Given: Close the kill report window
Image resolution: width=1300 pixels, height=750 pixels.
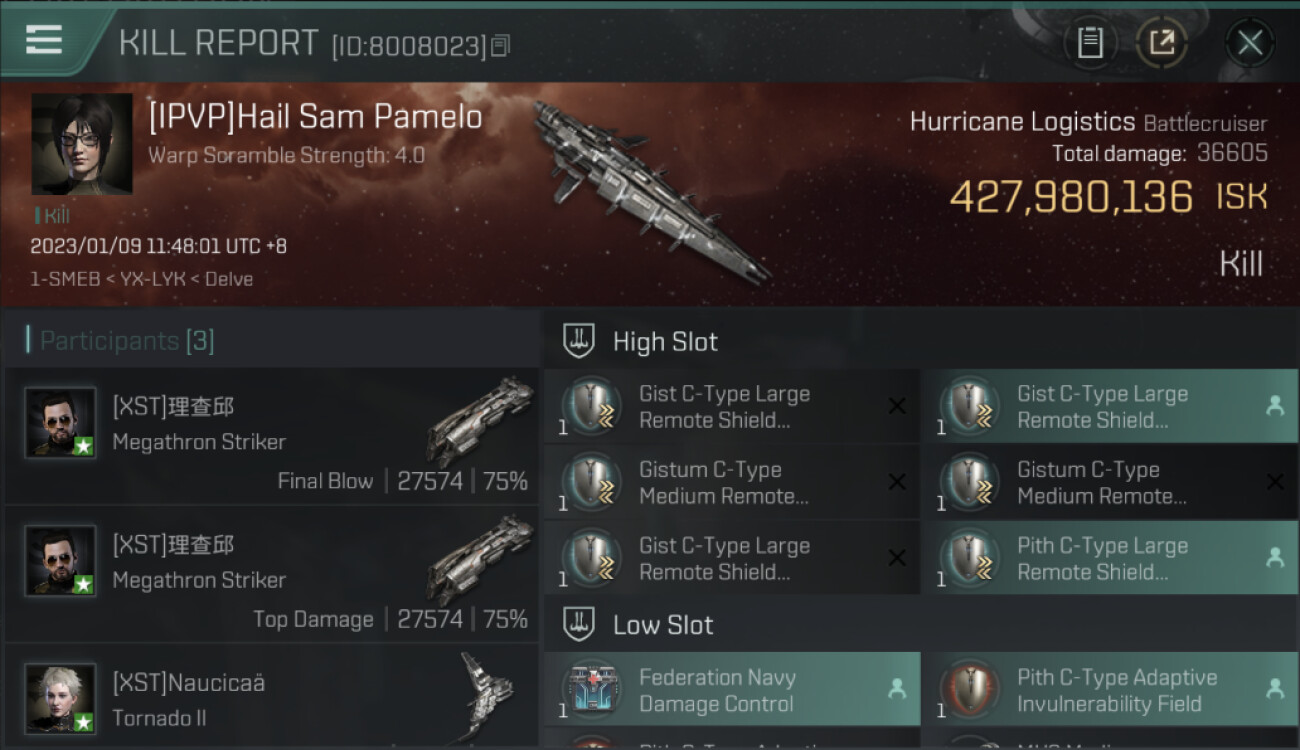Looking at the screenshot, I should [x=1250, y=43].
